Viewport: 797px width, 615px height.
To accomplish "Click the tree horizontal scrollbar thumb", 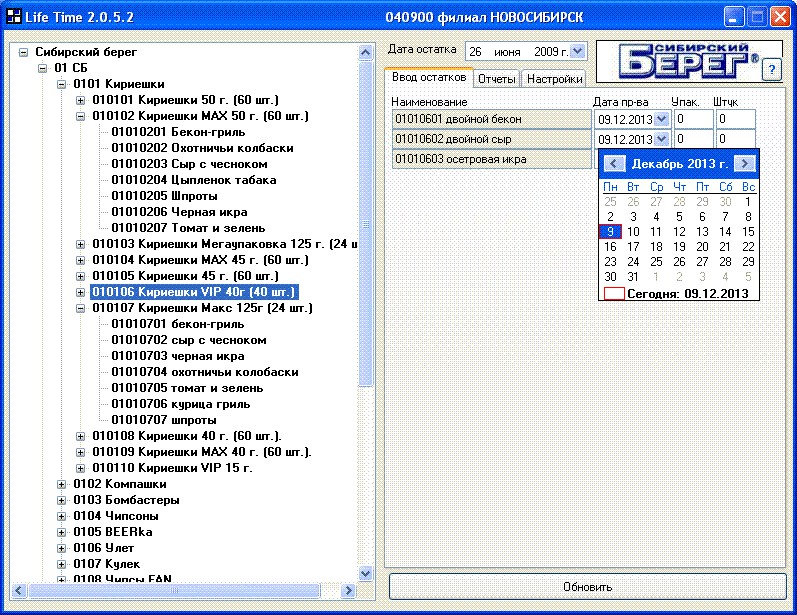I will pyautogui.click(x=174, y=590).
